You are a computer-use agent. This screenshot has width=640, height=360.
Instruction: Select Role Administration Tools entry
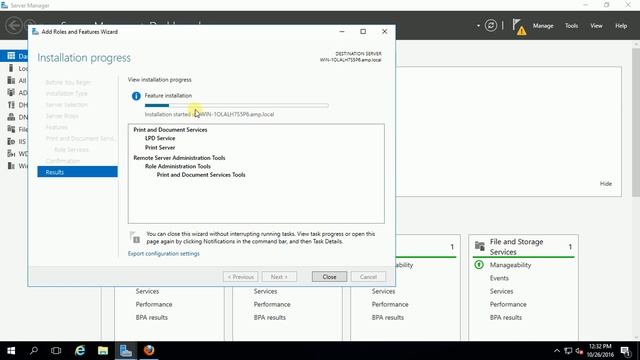178,166
